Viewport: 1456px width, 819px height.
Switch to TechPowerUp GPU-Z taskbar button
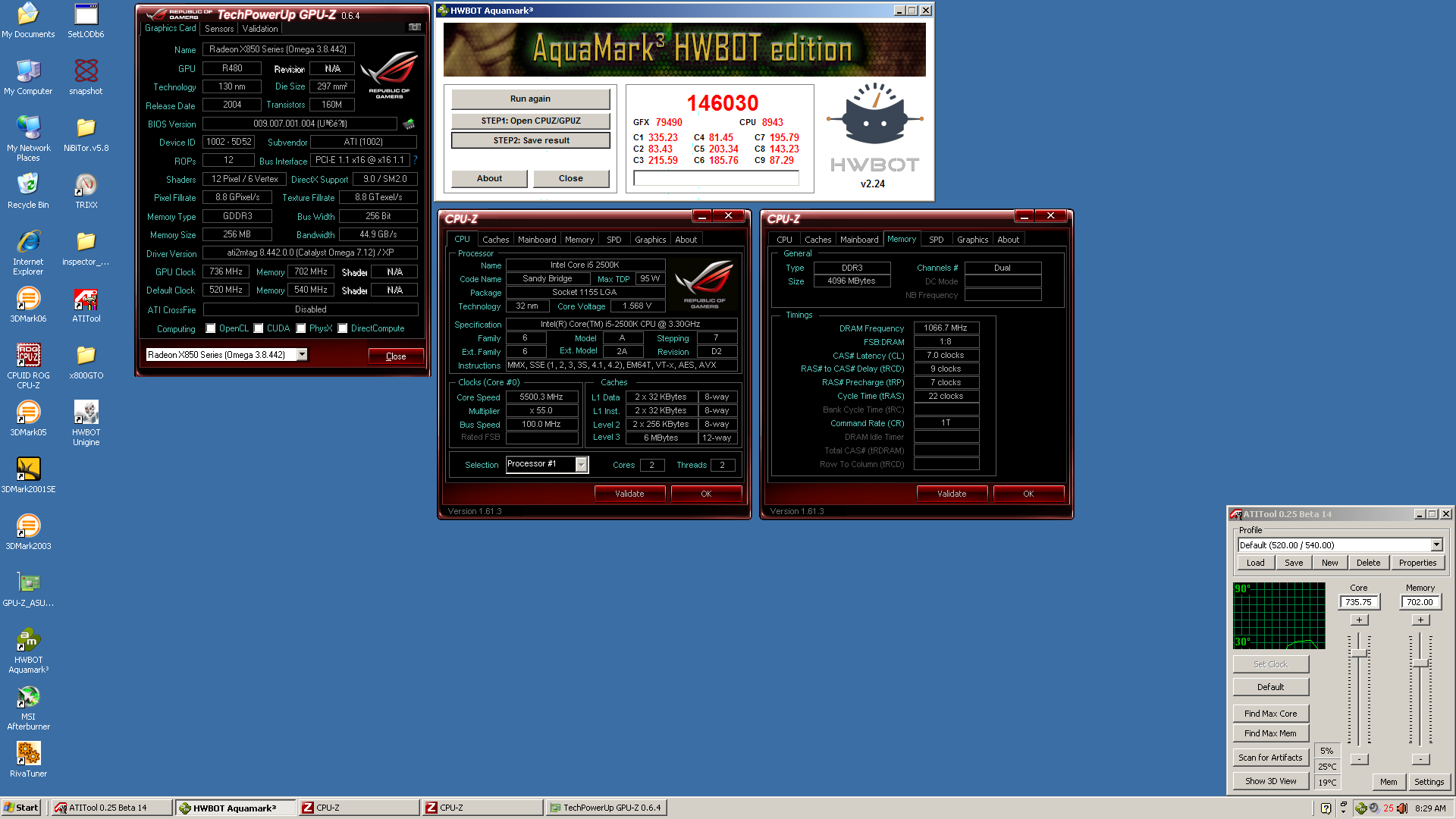pos(607,808)
